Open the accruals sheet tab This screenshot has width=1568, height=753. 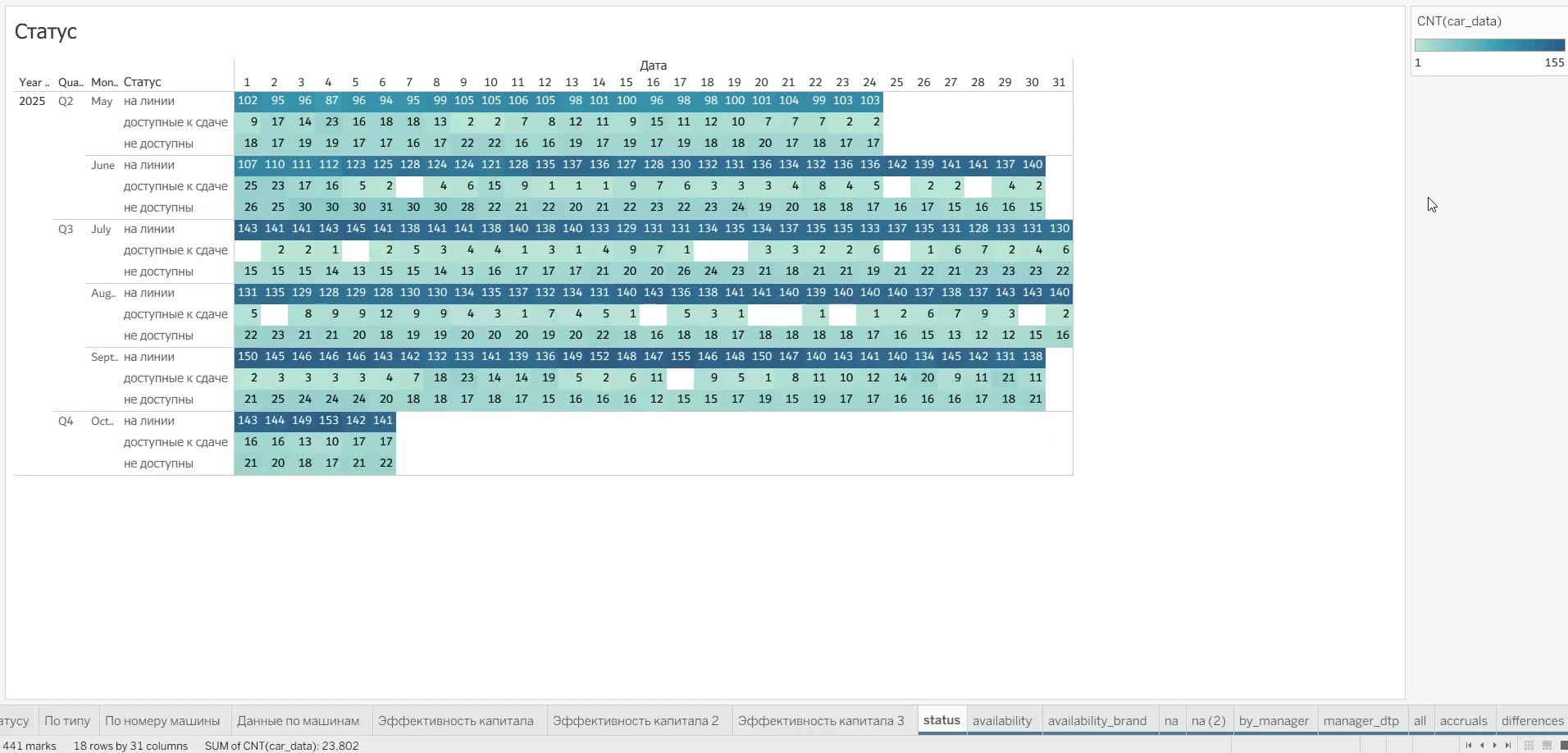pyautogui.click(x=1463, y=721)
